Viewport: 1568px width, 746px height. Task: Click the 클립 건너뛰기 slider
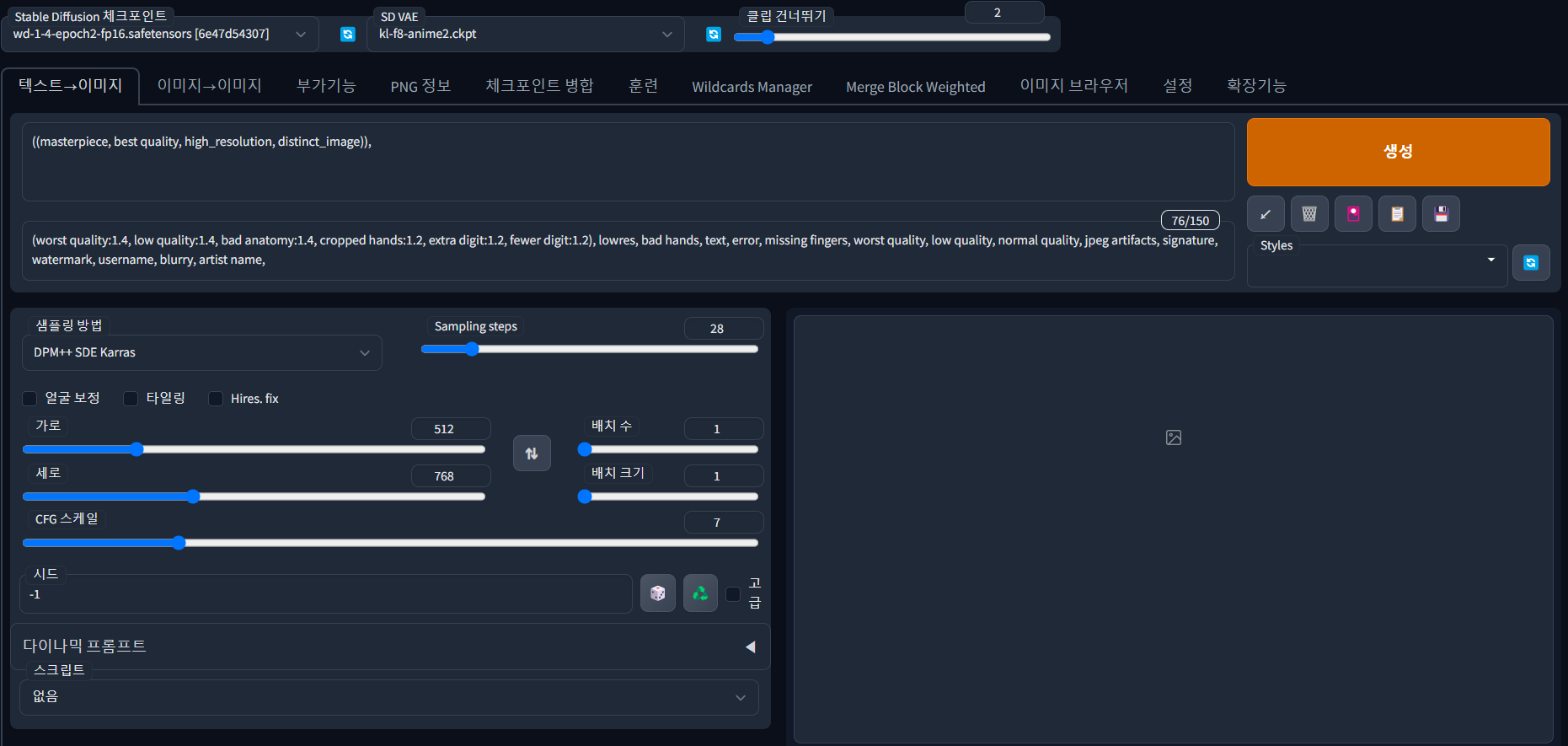(x=892, y=37)
